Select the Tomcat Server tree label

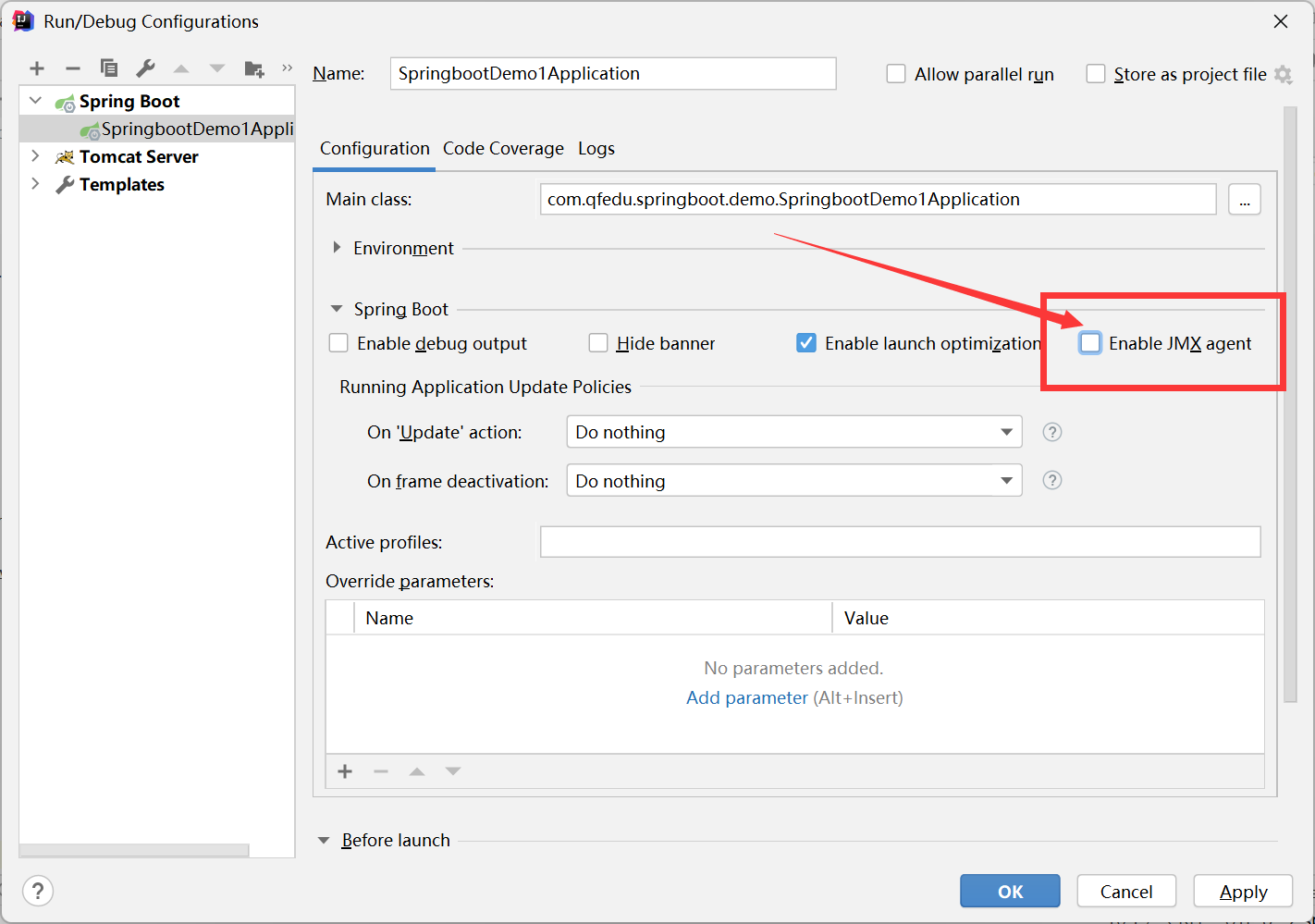click(139, 156)
